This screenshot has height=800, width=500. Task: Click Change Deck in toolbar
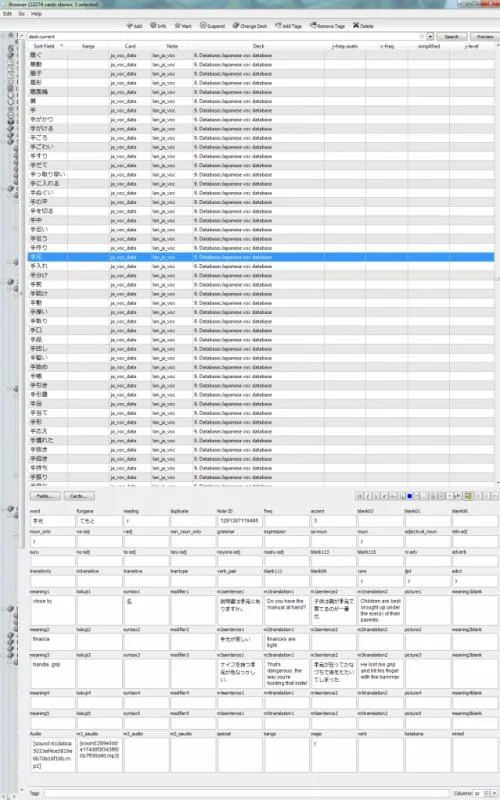click(250, 26)
